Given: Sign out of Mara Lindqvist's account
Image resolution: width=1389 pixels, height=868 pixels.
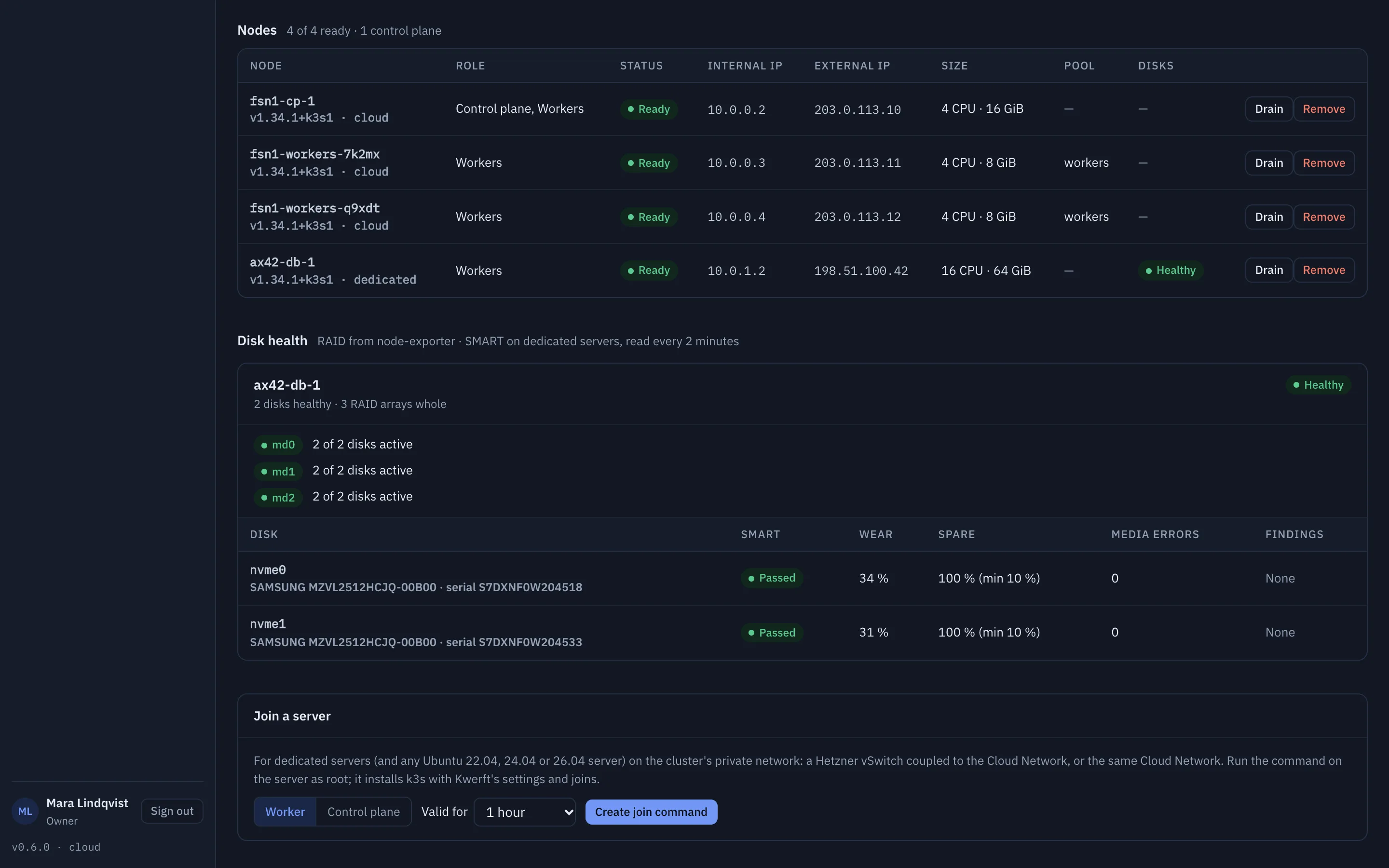Looking at the screenshot, I should [172, 811].
